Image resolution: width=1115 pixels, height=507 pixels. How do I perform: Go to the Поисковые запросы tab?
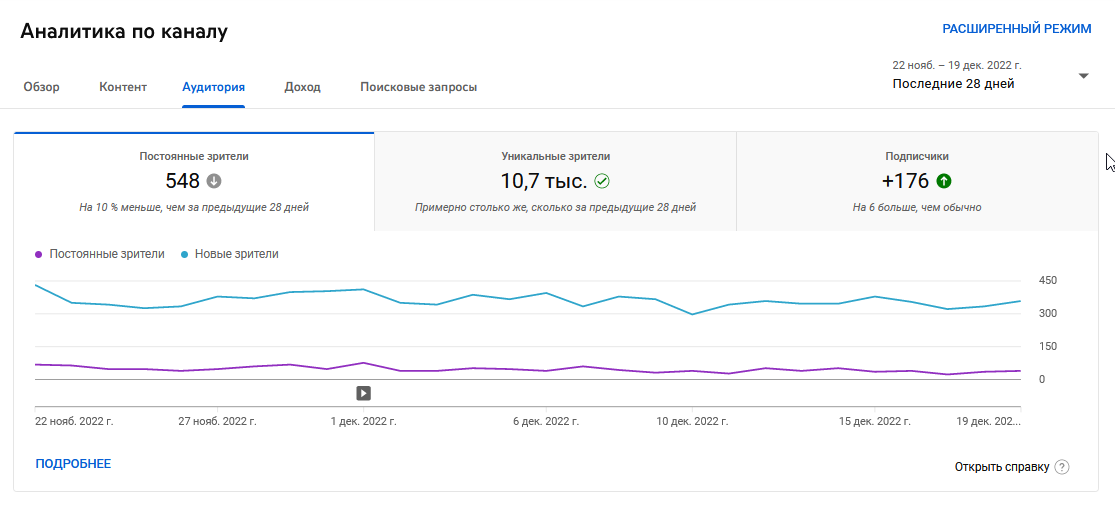tap(418, 87)
